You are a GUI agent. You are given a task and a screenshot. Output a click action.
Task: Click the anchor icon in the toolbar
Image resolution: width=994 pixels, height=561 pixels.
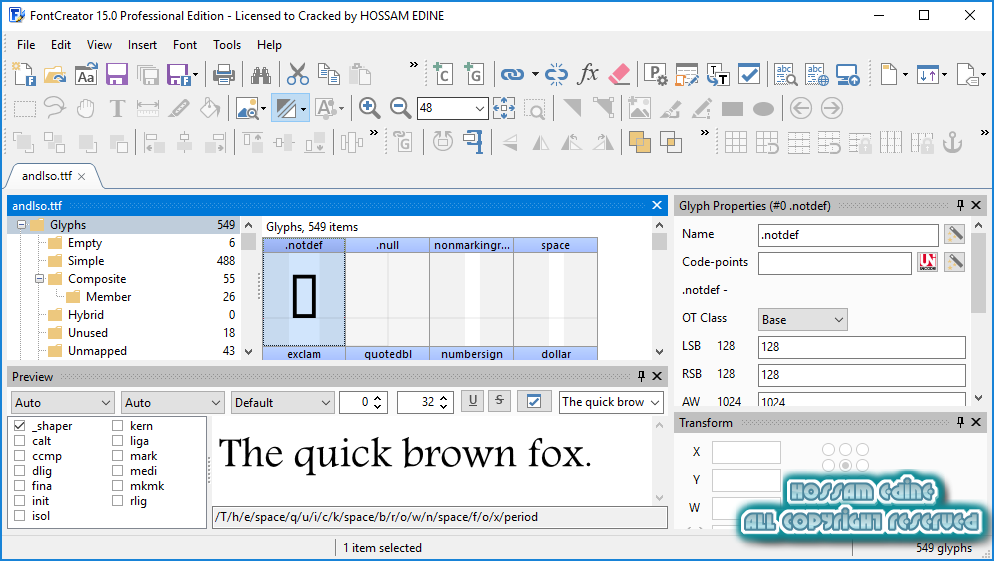[x=952, y=142]
